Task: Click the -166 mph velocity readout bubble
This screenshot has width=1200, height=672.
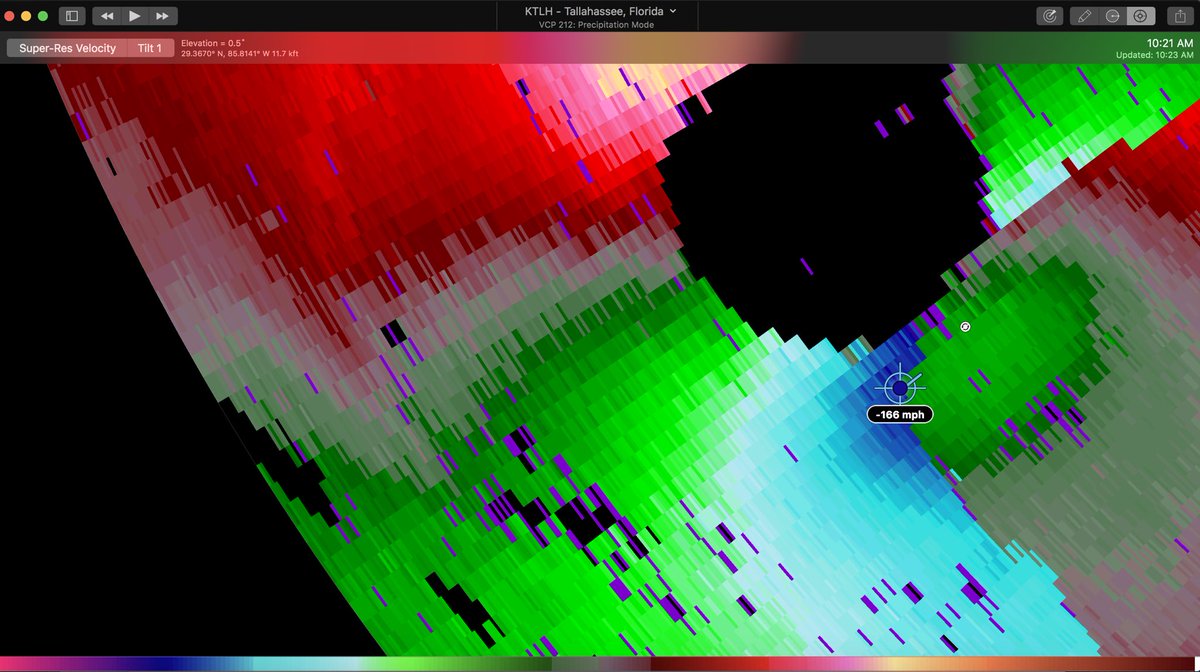Action: tap(898, 413)
